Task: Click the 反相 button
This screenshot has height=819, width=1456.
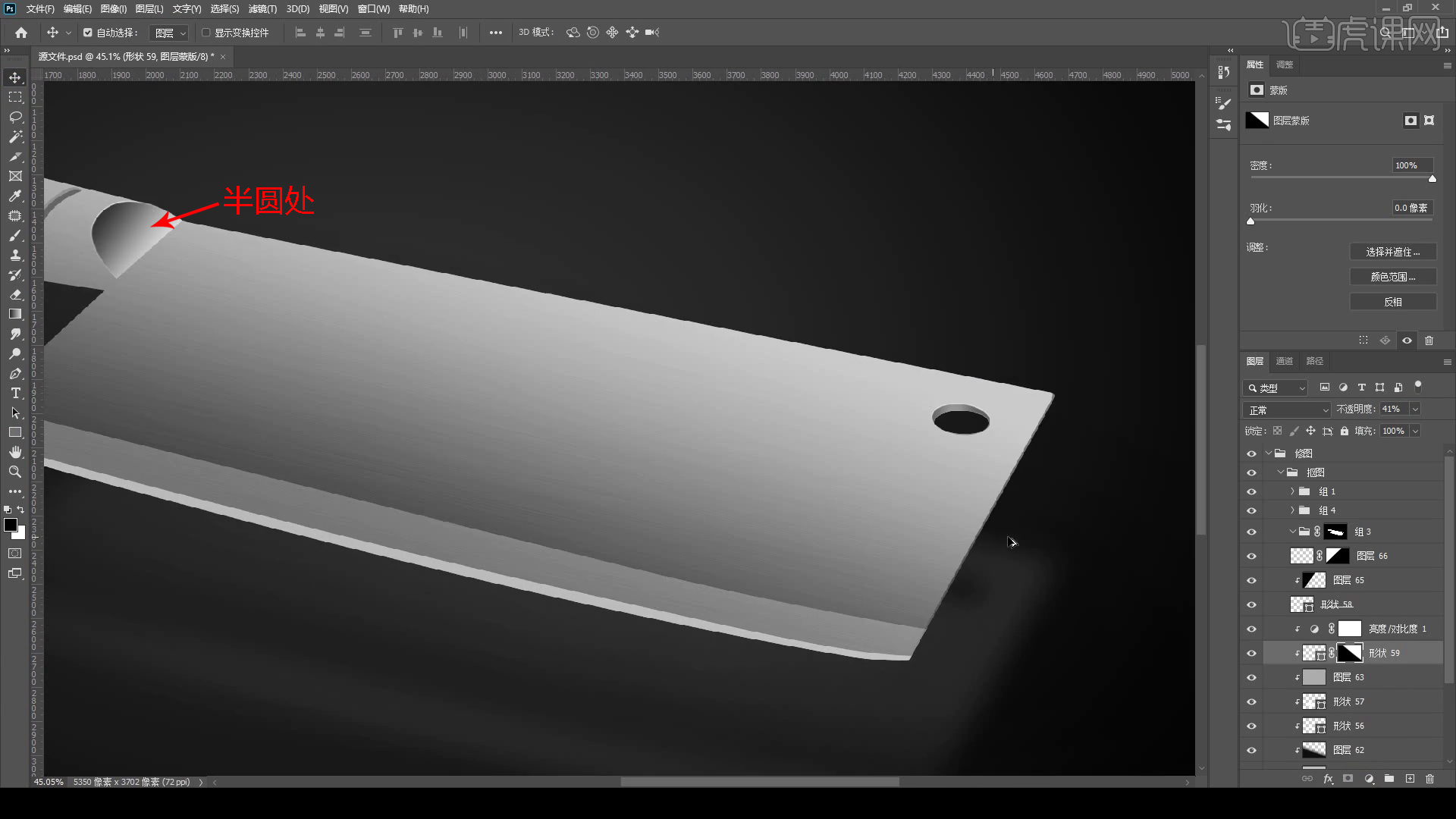Action: (1393, 302)
